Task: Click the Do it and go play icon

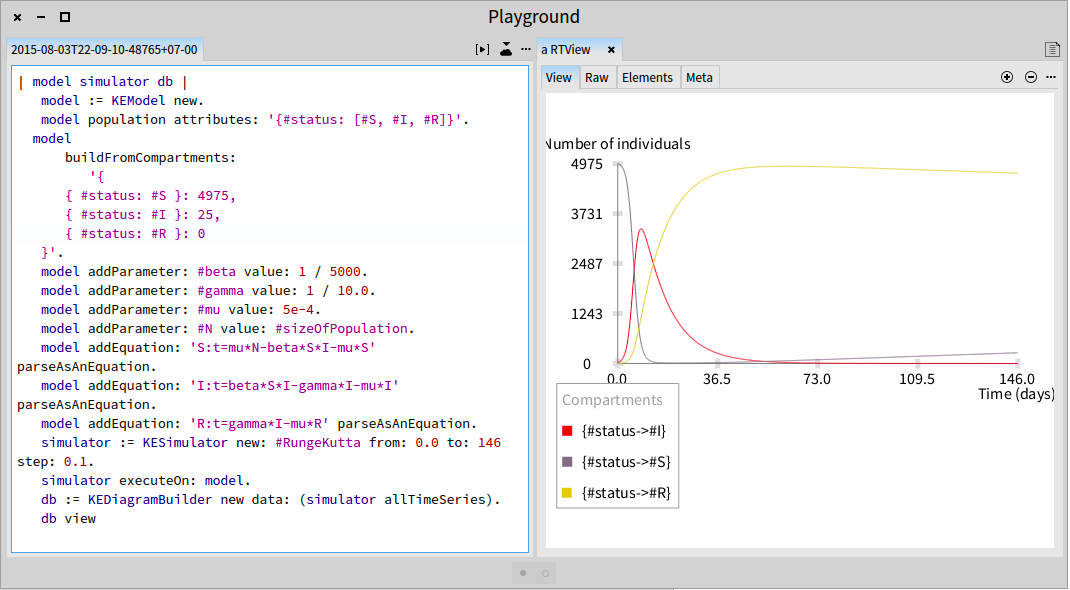Action: (x=482, y=49)
